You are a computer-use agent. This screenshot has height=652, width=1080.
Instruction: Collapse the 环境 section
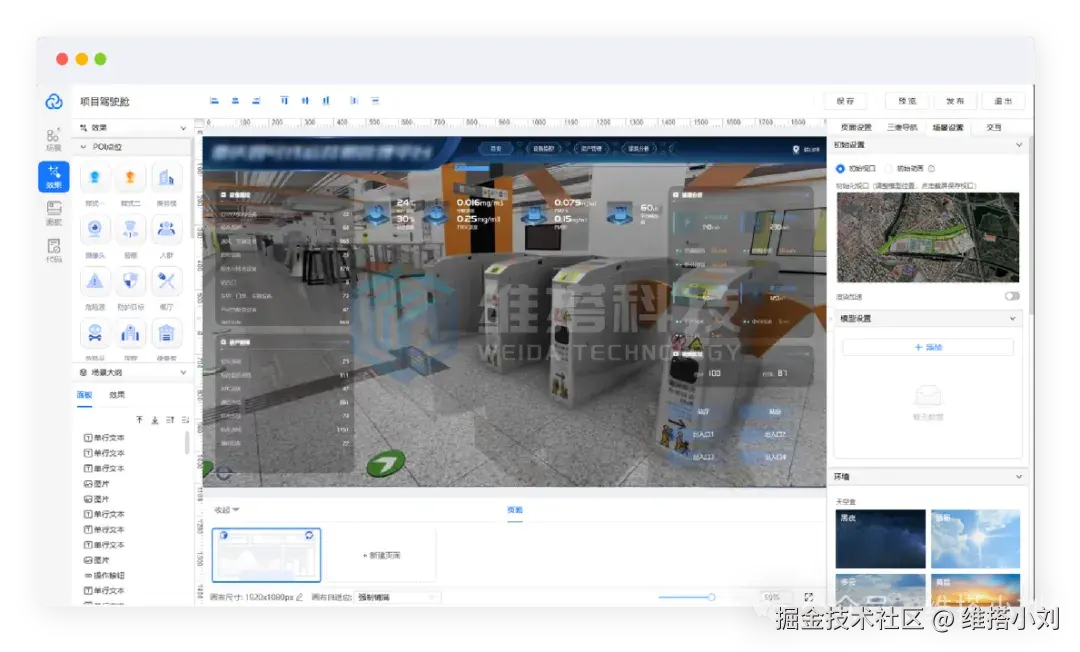[x=1019, y=476]
